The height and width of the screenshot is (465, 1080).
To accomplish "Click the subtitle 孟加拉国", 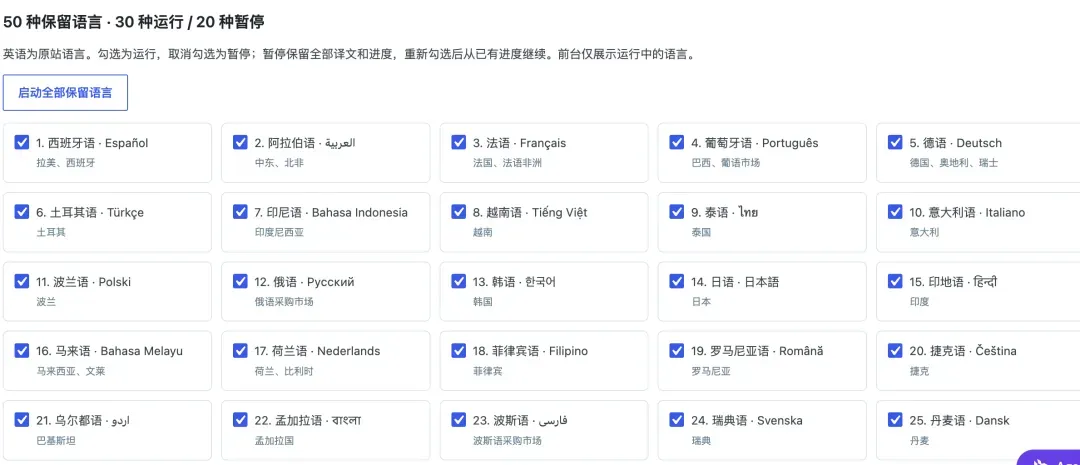I will point(274,440).
